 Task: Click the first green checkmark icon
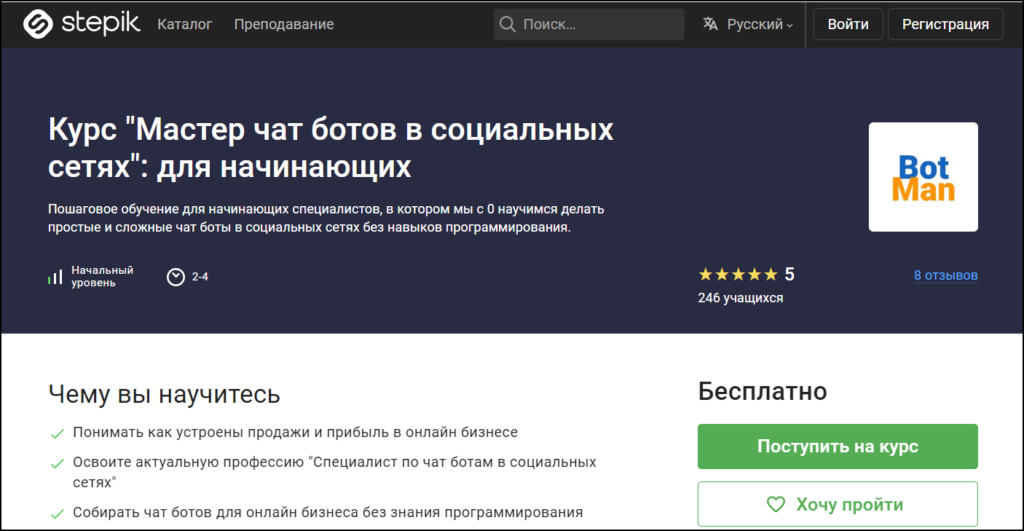(x=57, y=434)
